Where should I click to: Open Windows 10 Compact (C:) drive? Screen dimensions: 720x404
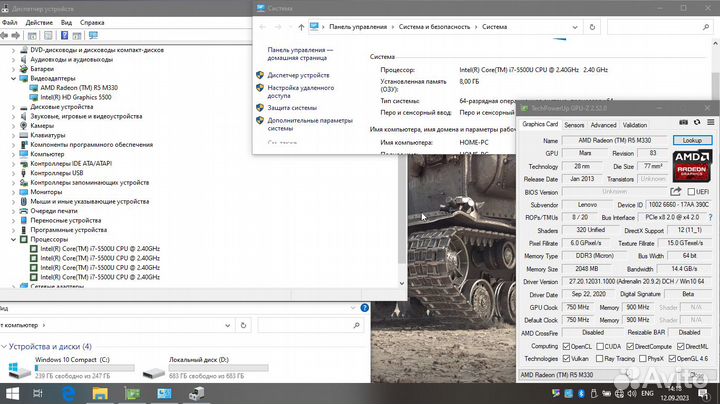click(71, 368)
